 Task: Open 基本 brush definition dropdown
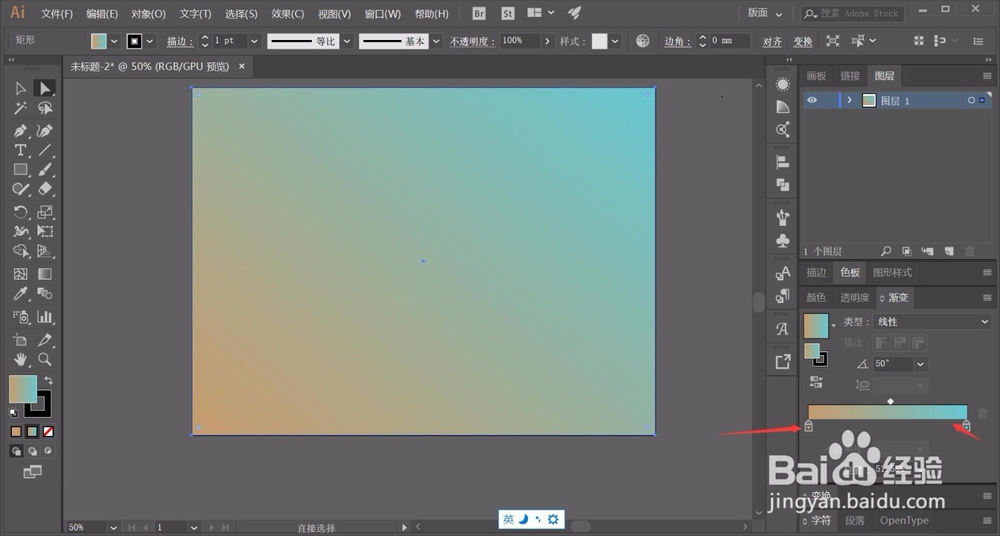[x=436, y=41]
